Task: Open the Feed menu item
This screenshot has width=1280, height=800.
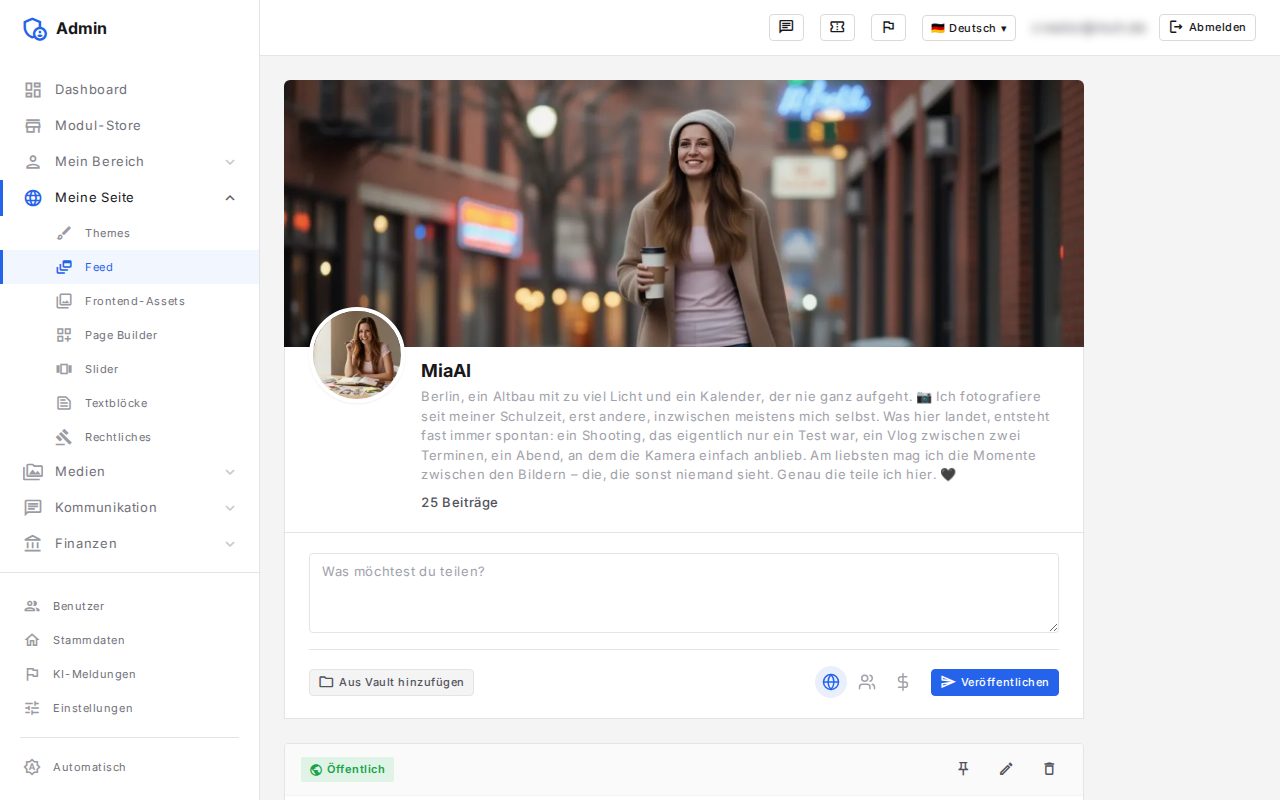Action: (x=130, y=267)
